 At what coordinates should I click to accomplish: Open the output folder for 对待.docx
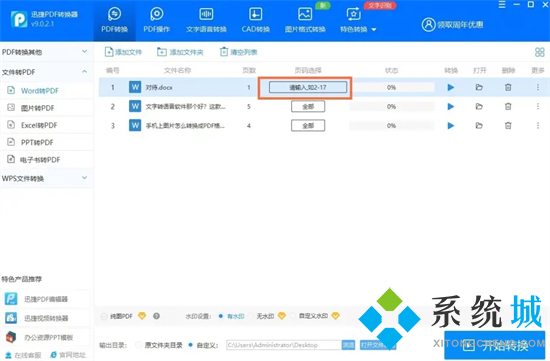click(479, 87)
